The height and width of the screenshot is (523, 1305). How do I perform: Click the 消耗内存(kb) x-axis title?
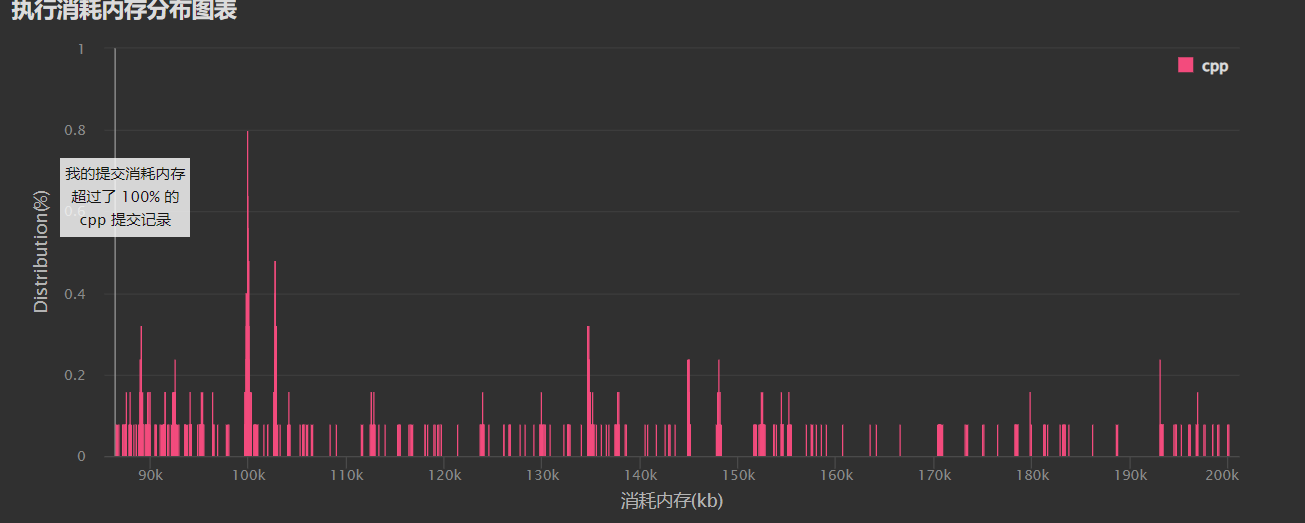tap(671, 501)
